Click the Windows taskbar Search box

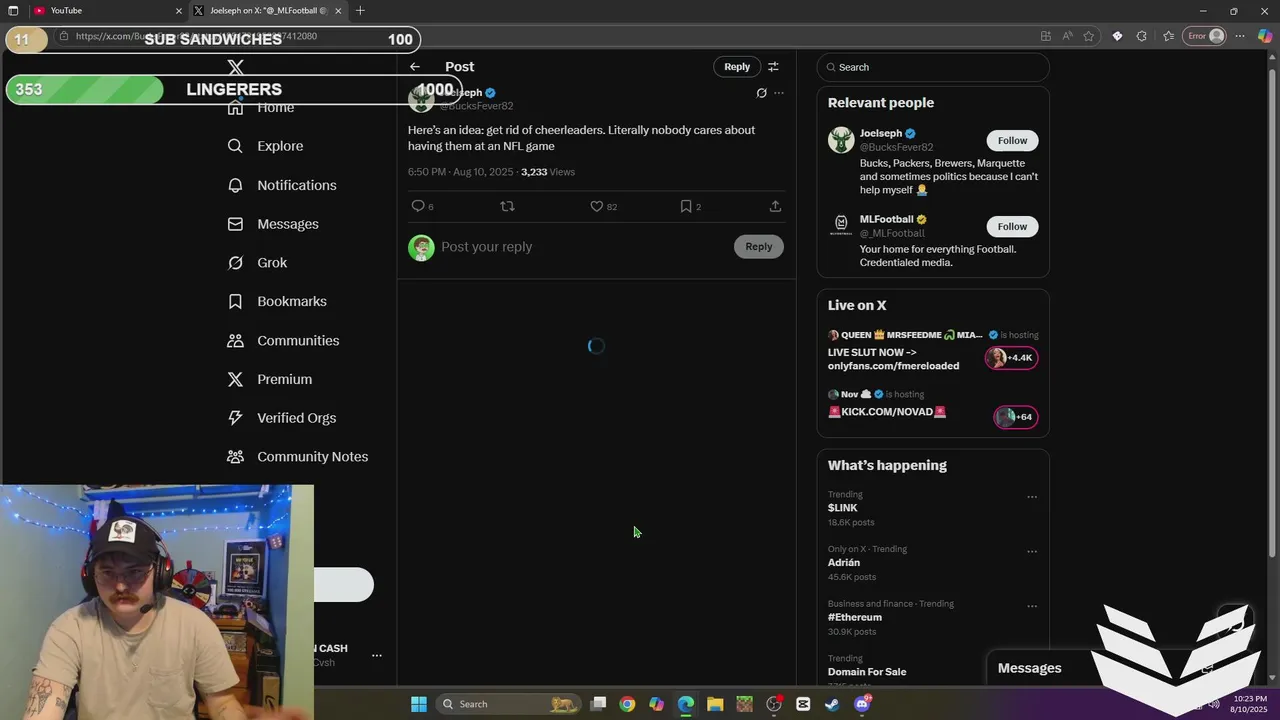(x=510, y=704)
